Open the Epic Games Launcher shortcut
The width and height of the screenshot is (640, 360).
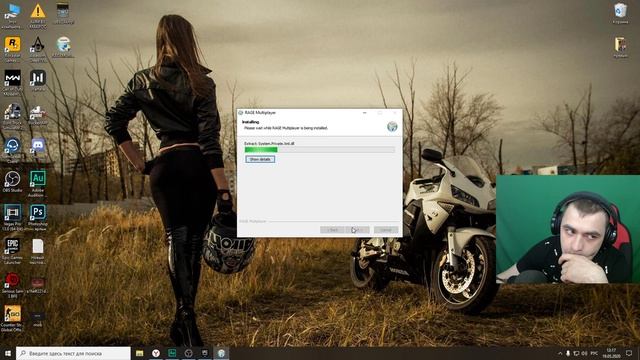pyautogui.click(x=12, y=251)
